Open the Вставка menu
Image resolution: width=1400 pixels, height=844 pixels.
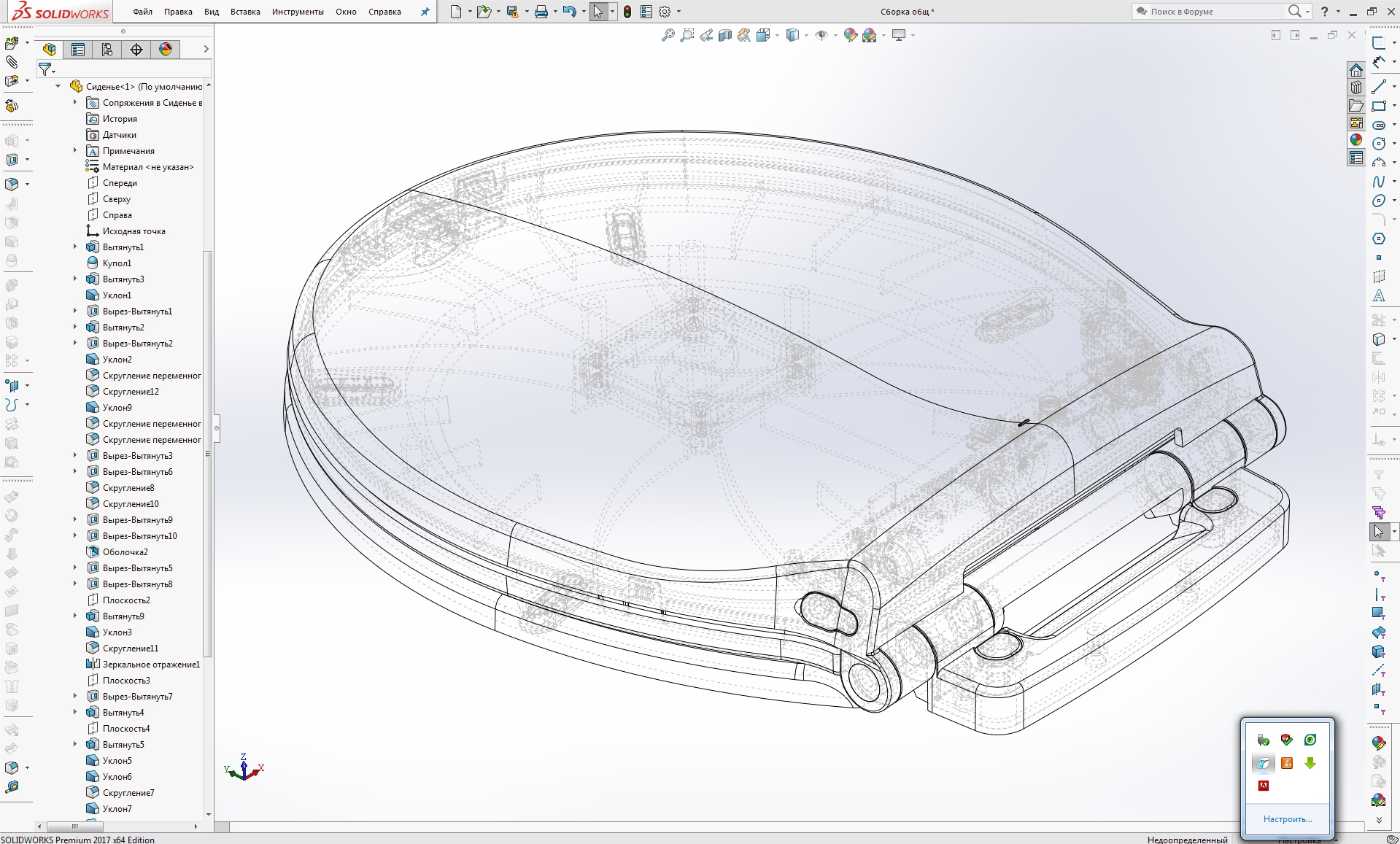click(244, 12)
